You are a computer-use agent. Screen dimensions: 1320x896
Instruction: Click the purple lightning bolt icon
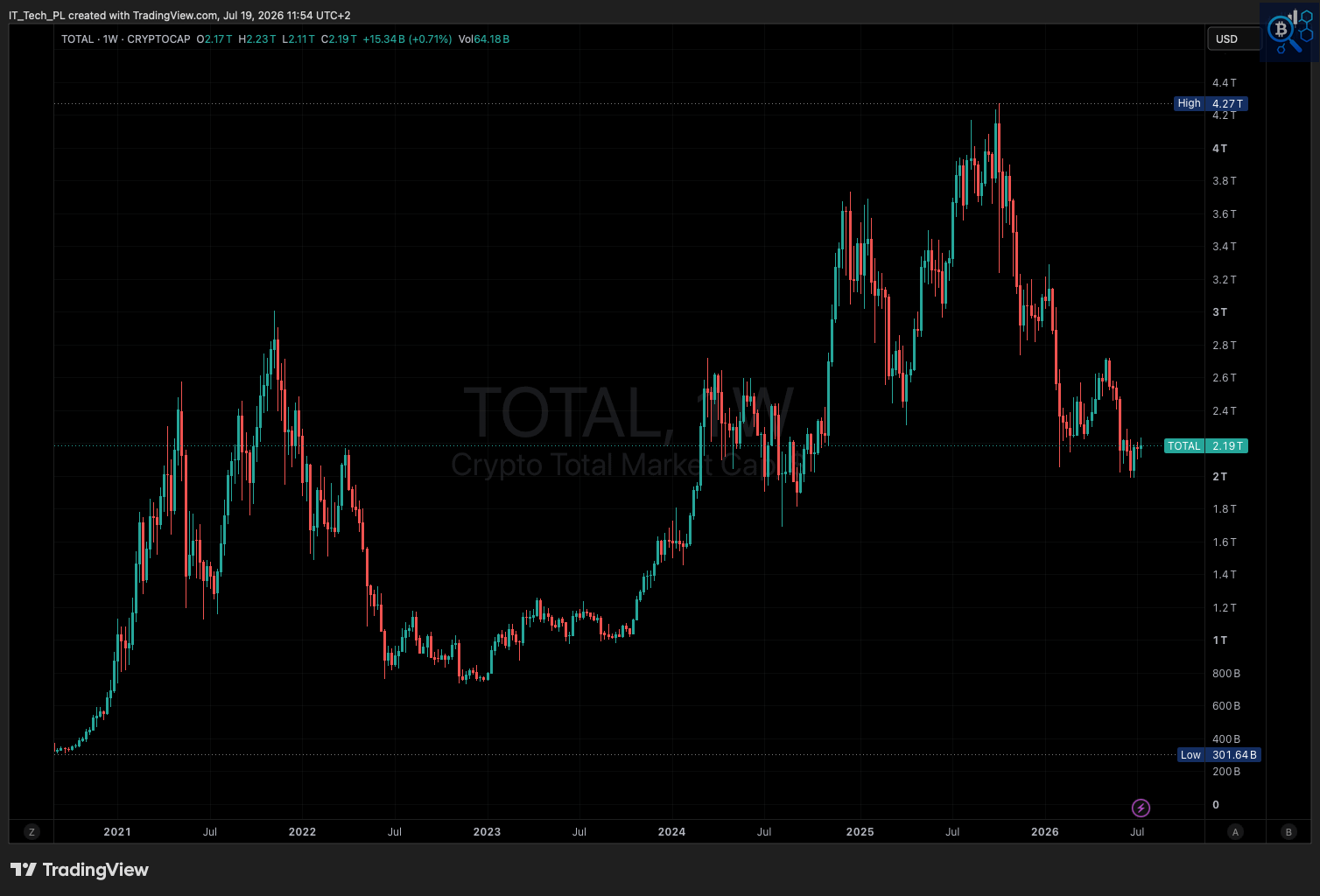click(x=1141, y=808)
